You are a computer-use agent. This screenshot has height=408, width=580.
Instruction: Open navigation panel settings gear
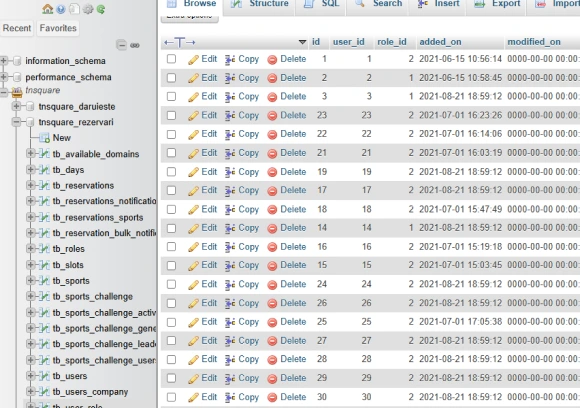click(88, 9)
